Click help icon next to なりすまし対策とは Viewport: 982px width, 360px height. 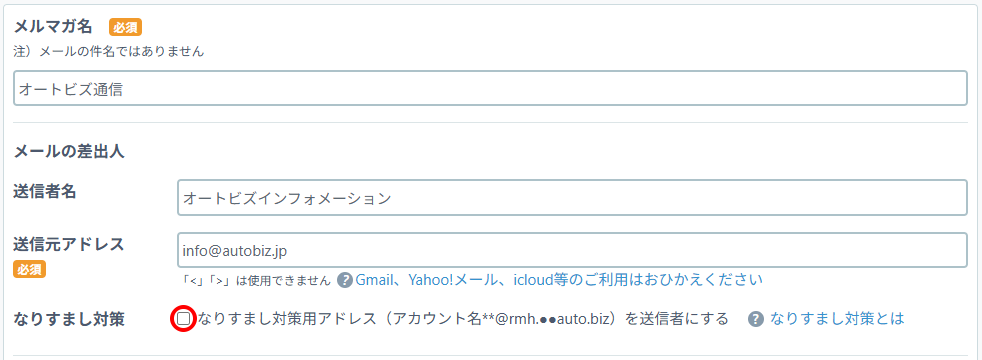tap(757, 319)
